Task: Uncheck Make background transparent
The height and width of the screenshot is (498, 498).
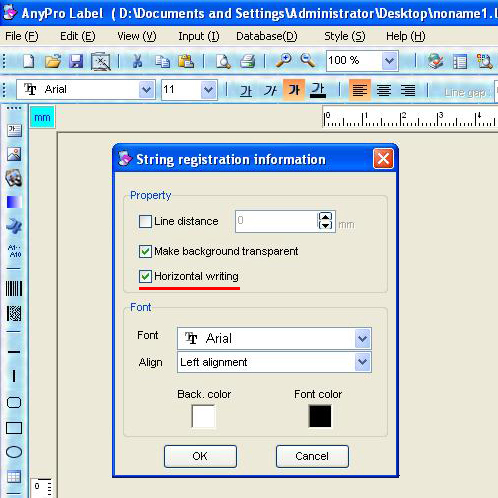Action: tap(145, 251)
